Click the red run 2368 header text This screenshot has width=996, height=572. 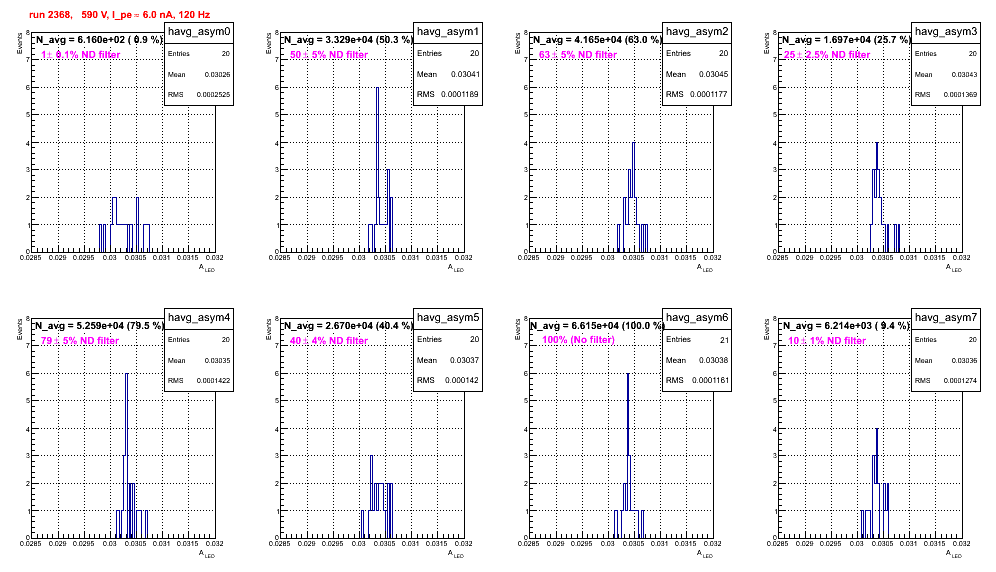119,15
